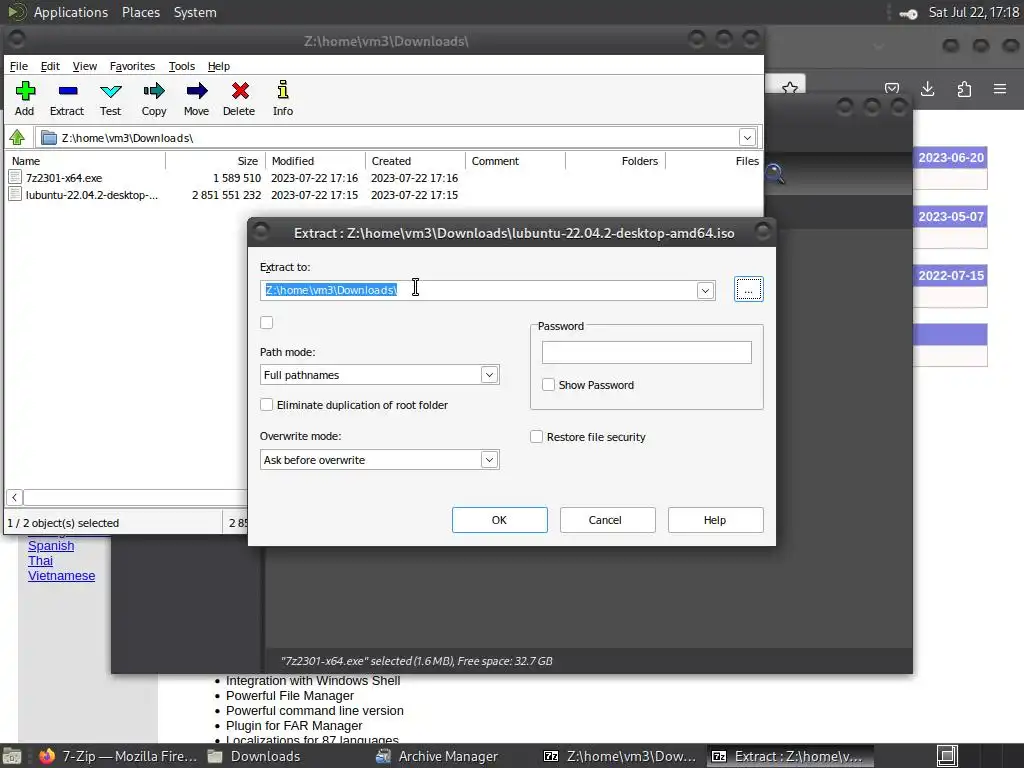
Task: Click the horizontal scrollbar left arrow
Action: 14,498
